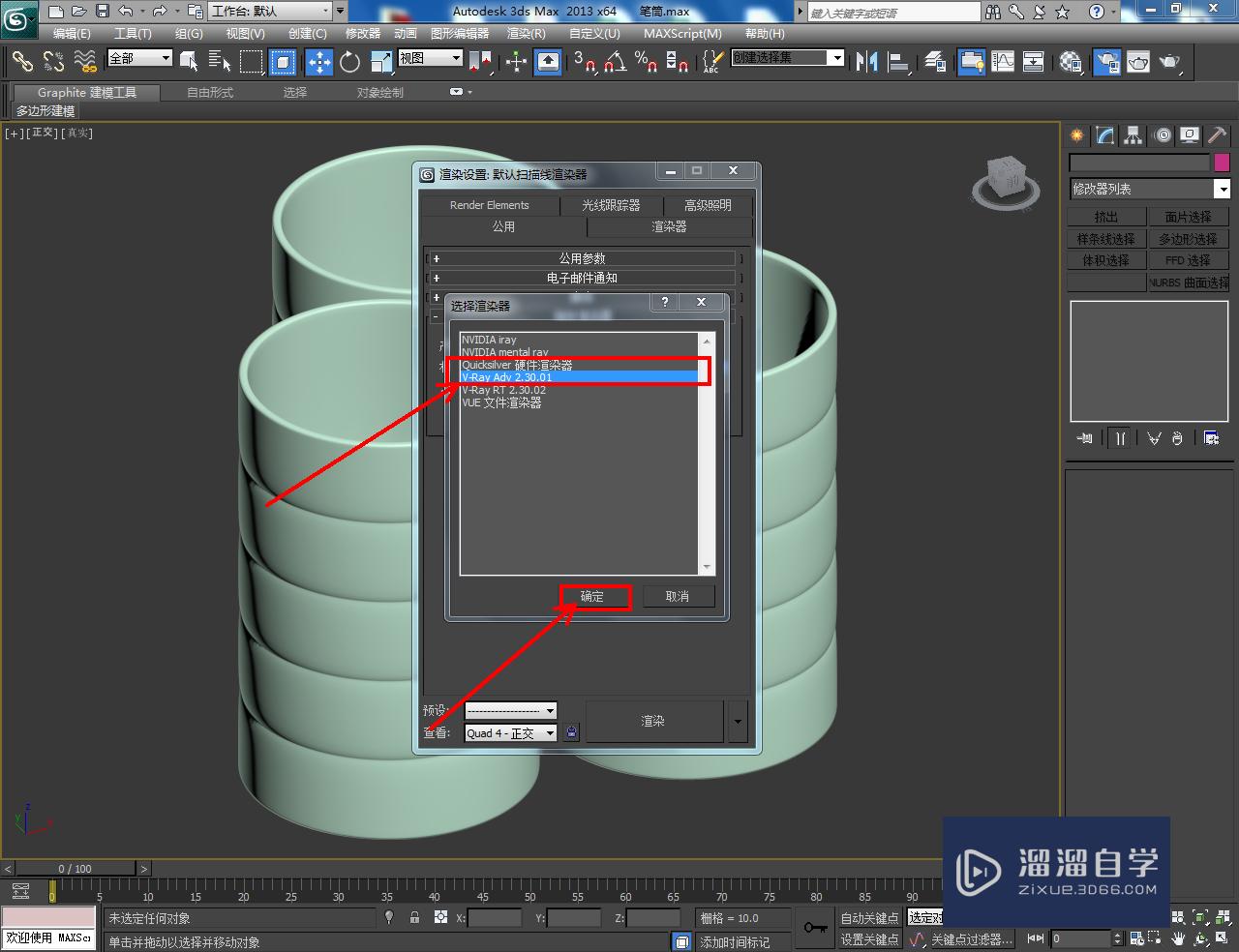
Task: Select V-Ray Adv 2.30.01 renderer
Action: [579, 377]
